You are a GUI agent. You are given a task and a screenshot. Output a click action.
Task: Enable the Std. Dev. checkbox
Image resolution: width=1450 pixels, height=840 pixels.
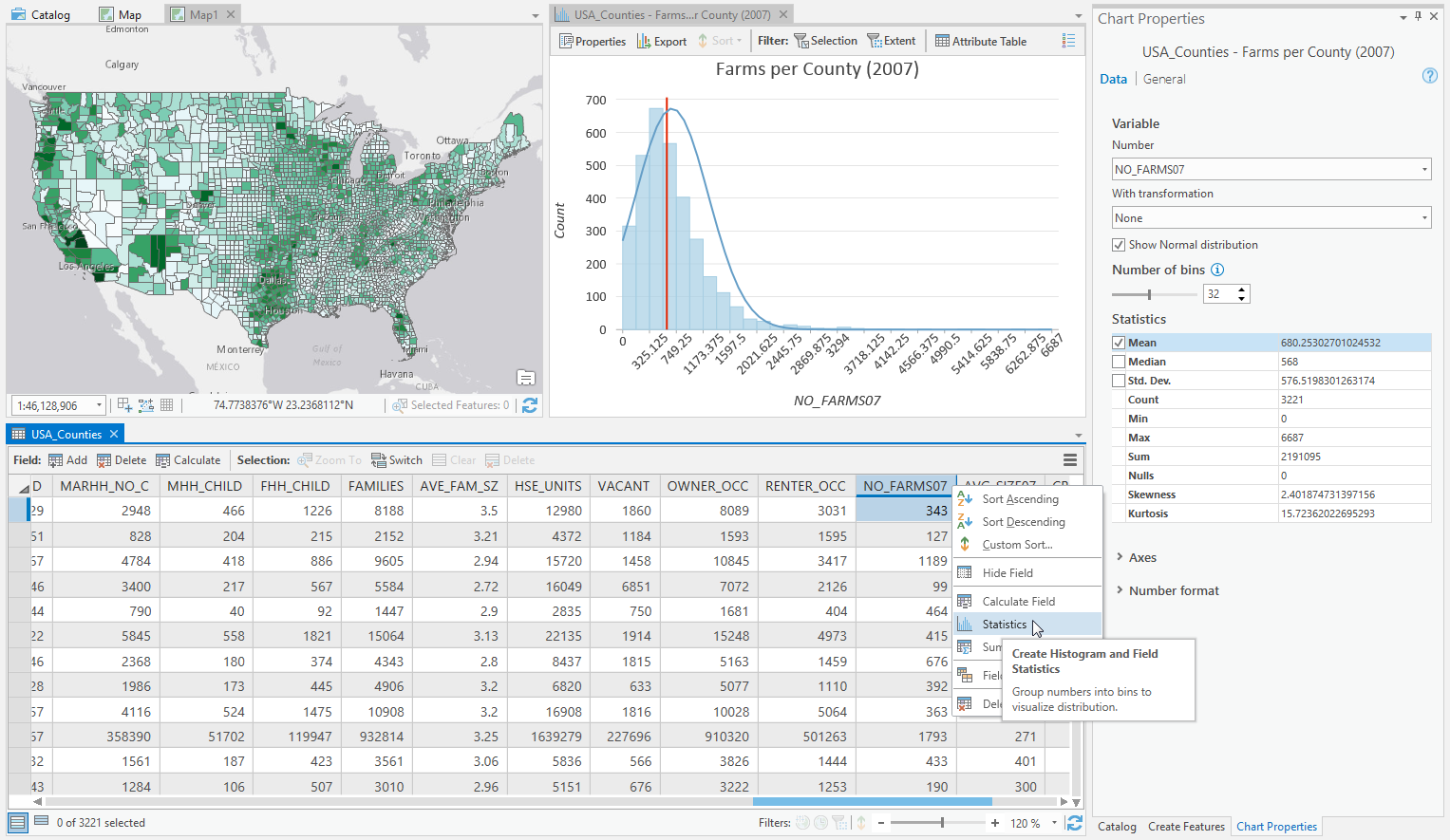pyautogui.click(x=1119, y=381)
